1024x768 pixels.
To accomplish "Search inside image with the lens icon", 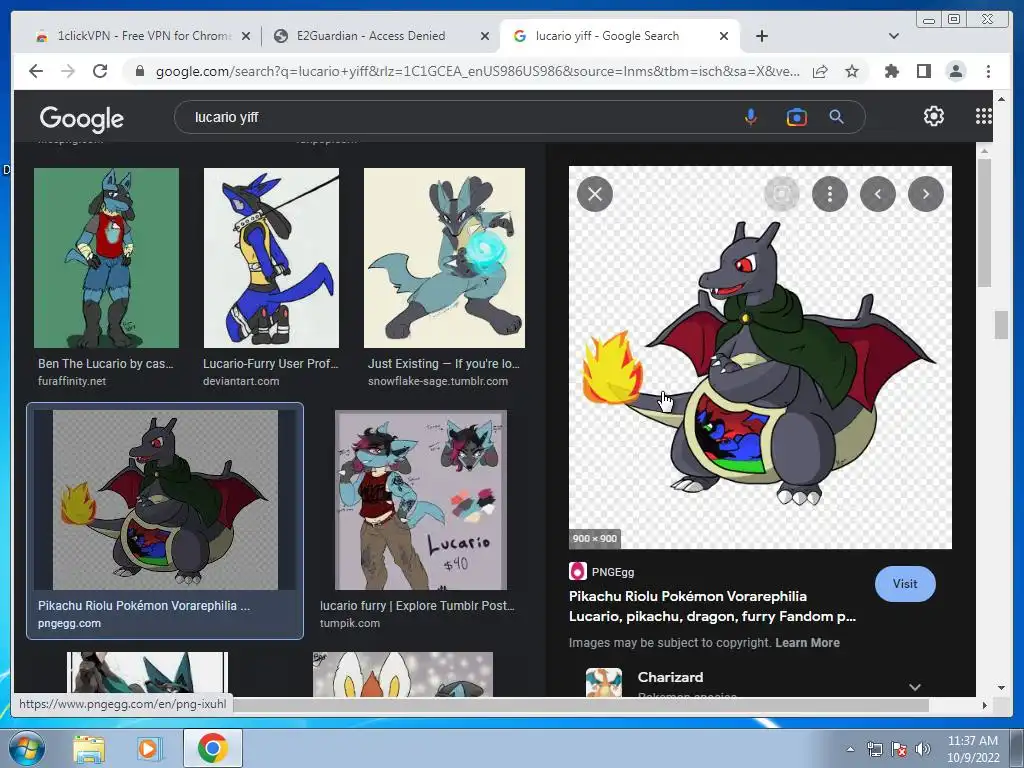I will pyautogui.click(x=782, y=194).
